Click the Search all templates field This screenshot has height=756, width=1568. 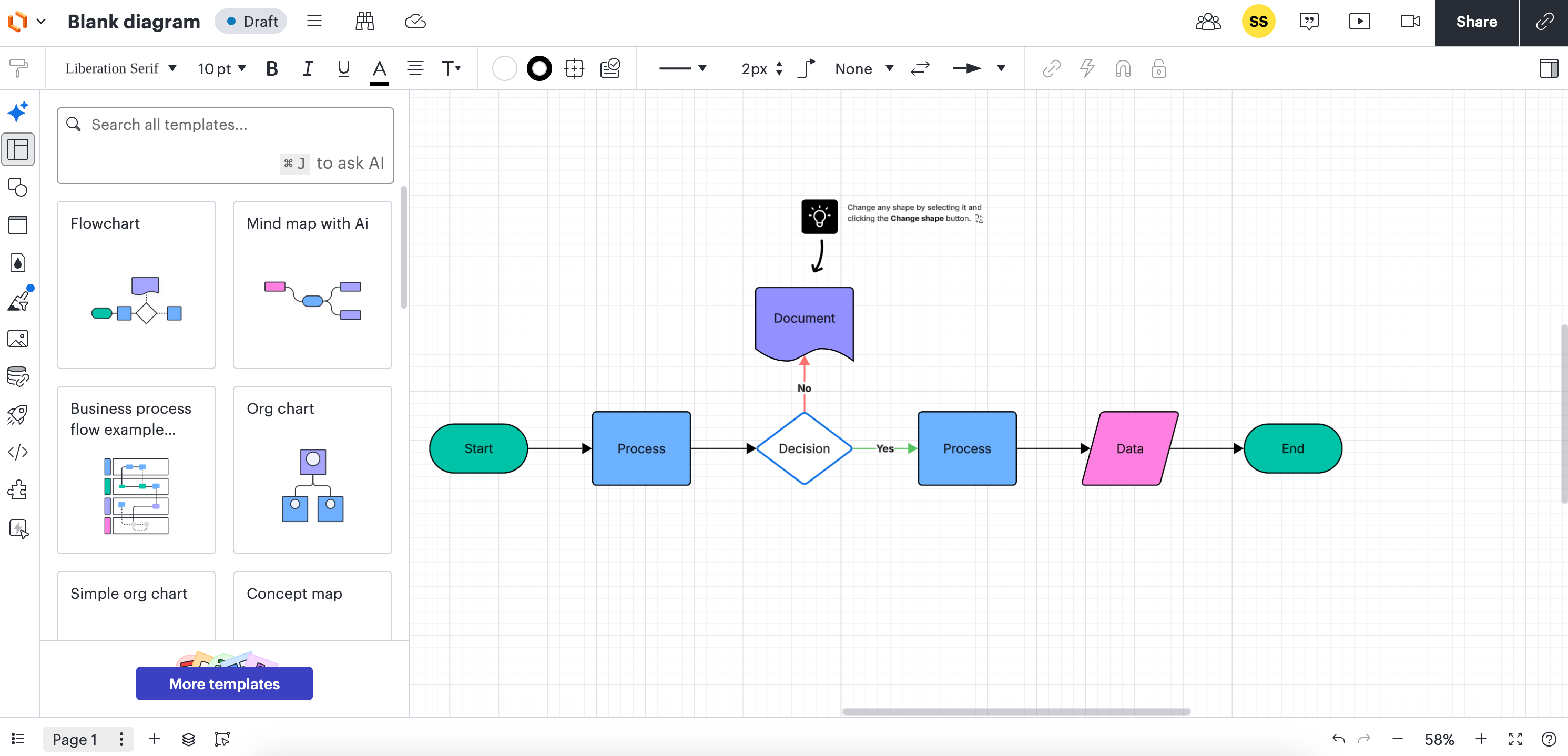click(x=225, y=146)
